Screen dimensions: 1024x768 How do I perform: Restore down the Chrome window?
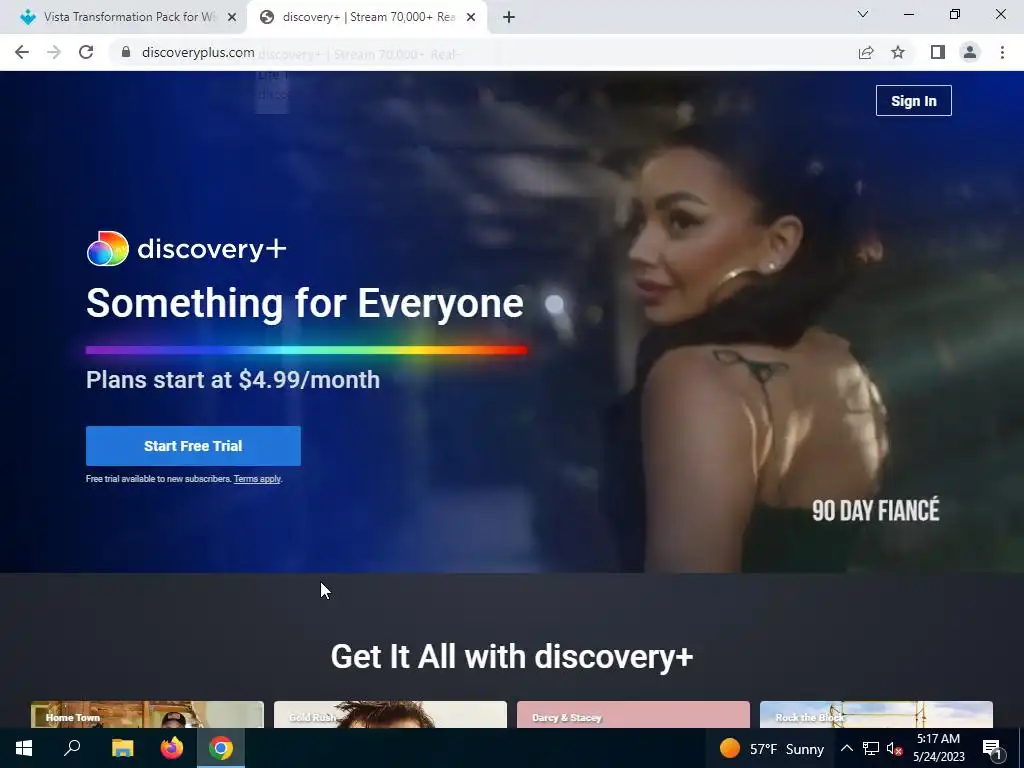(x=955, y=14)
